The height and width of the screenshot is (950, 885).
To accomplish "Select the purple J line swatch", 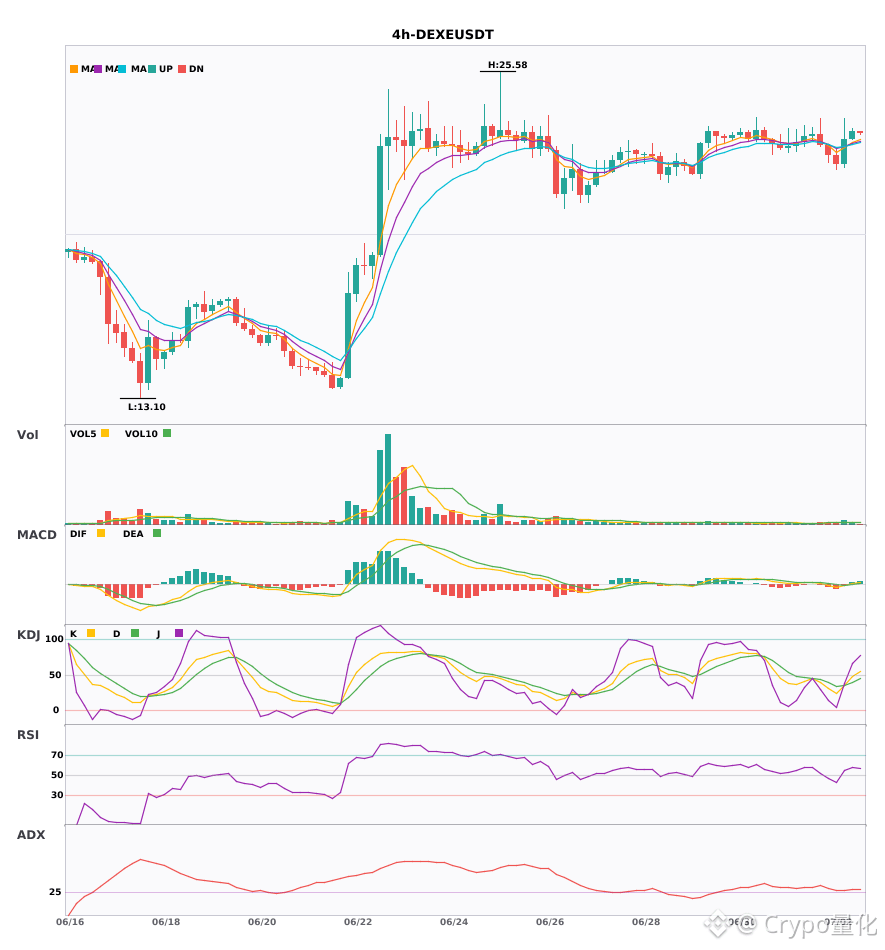I will (179, 633).
